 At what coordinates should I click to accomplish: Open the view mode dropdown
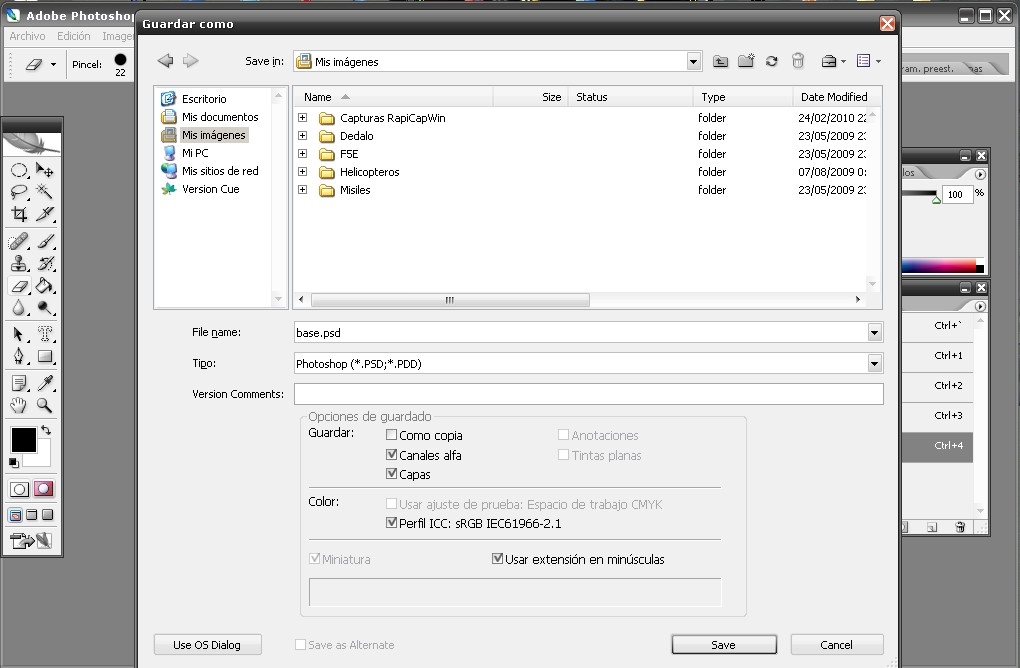tap(869, 61)
